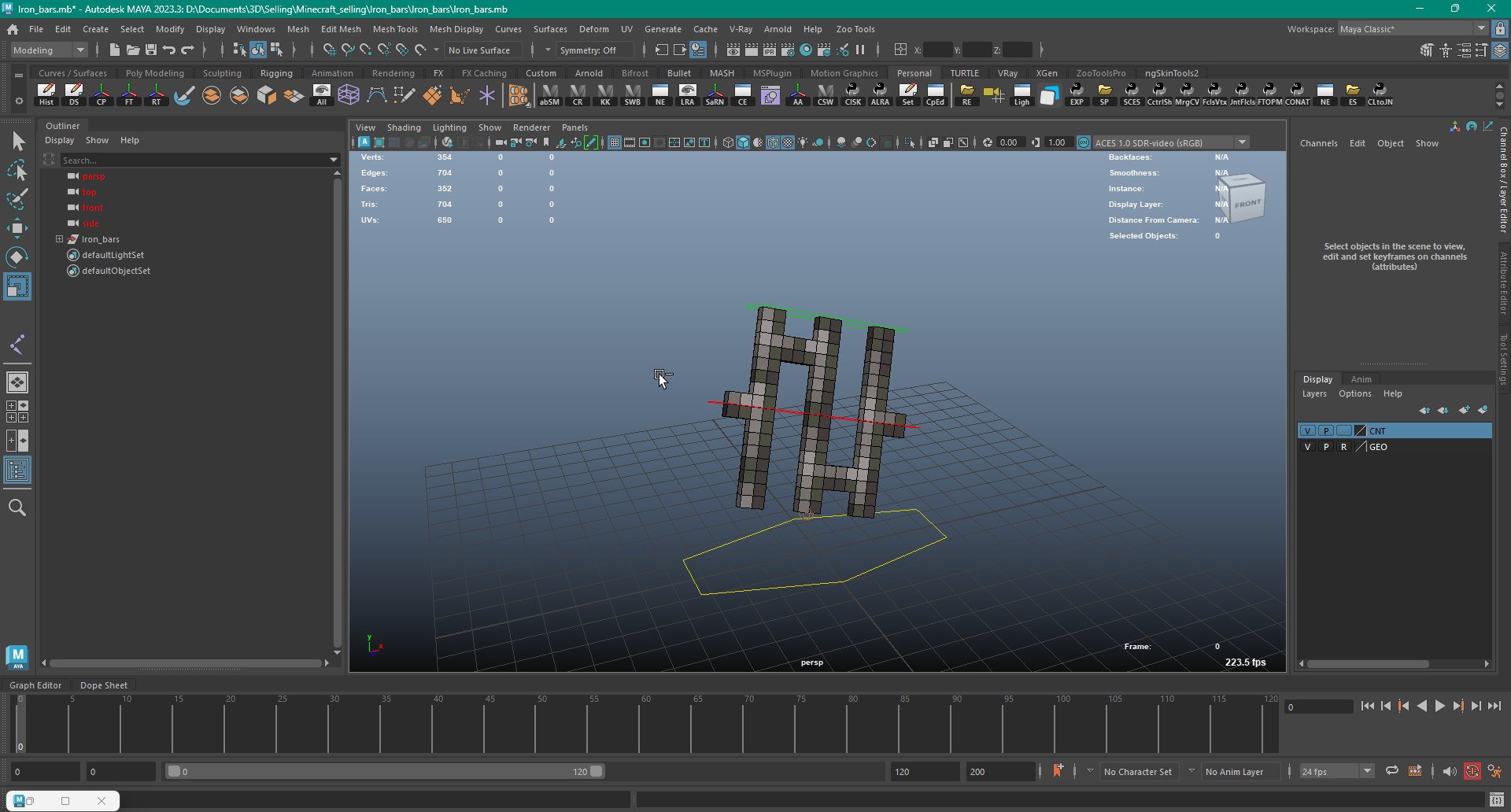This screenshot has height=812, width=1511.
Task: Toggle the R display type of GEO layer
Action: 1343,446
